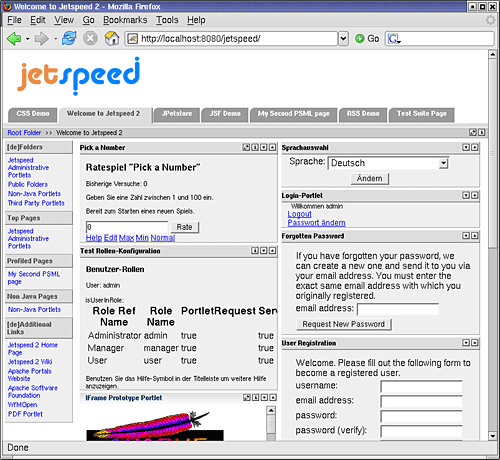Viewport: 500px width, 460px height.
Task: Click the page icon in the URL bar
Action: click(133, 39)
